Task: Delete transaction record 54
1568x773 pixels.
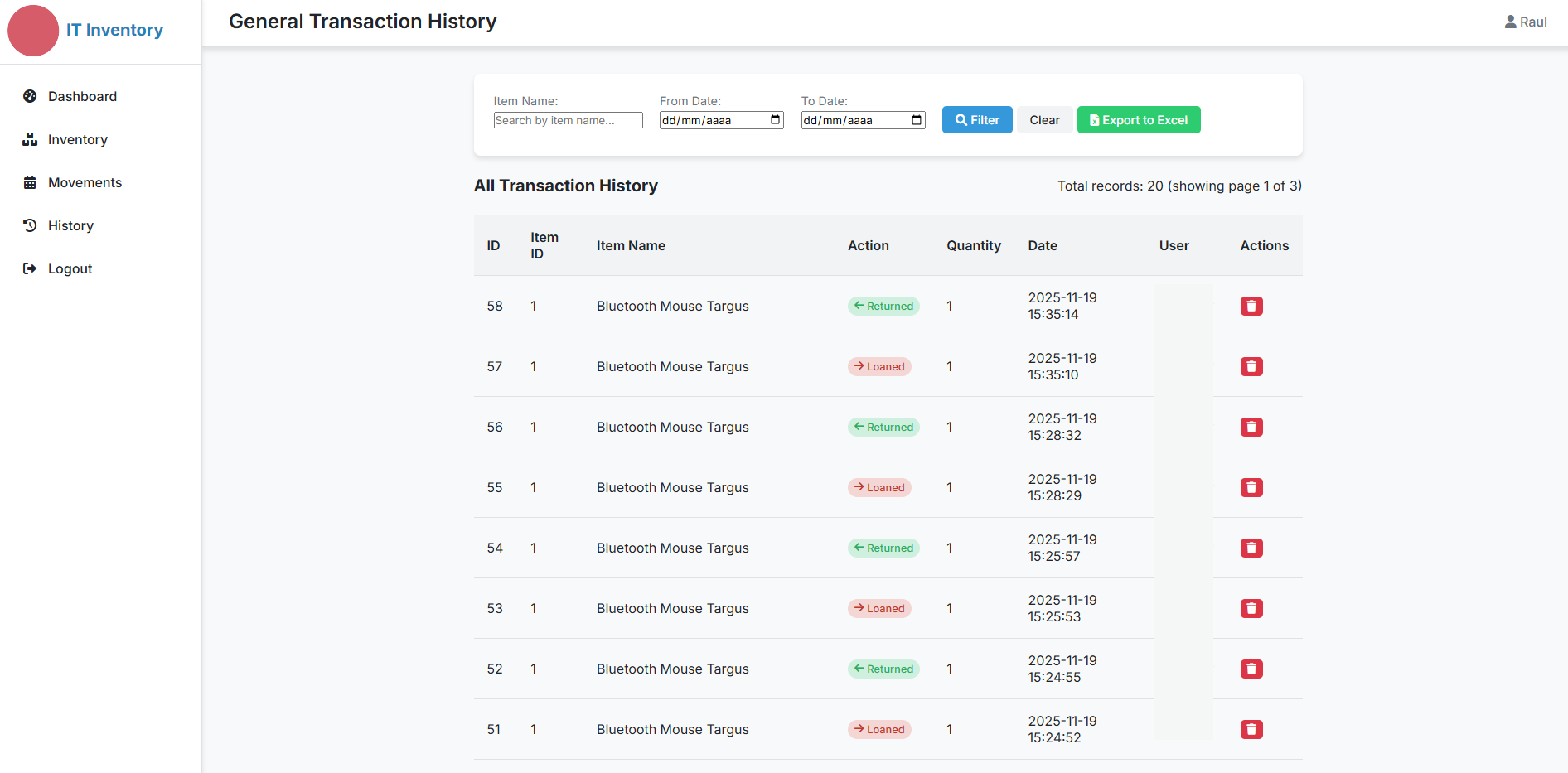Action: pyautogui.click(x=1251, y=548)
